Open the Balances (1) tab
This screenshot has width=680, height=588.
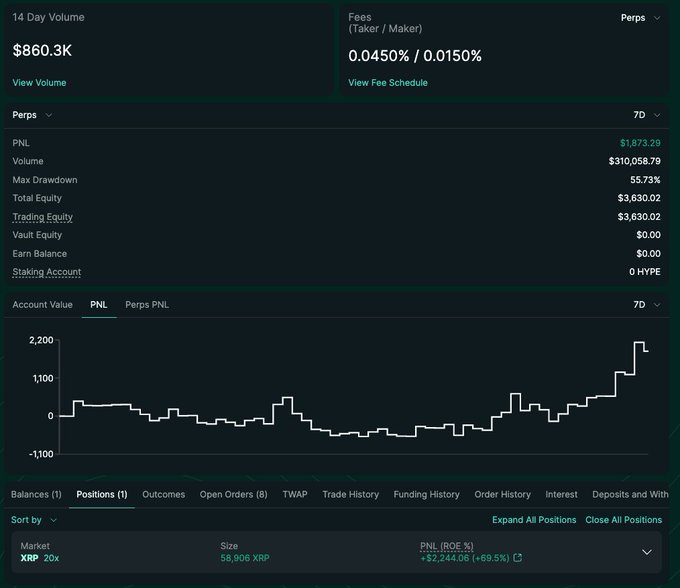(36, 494)
